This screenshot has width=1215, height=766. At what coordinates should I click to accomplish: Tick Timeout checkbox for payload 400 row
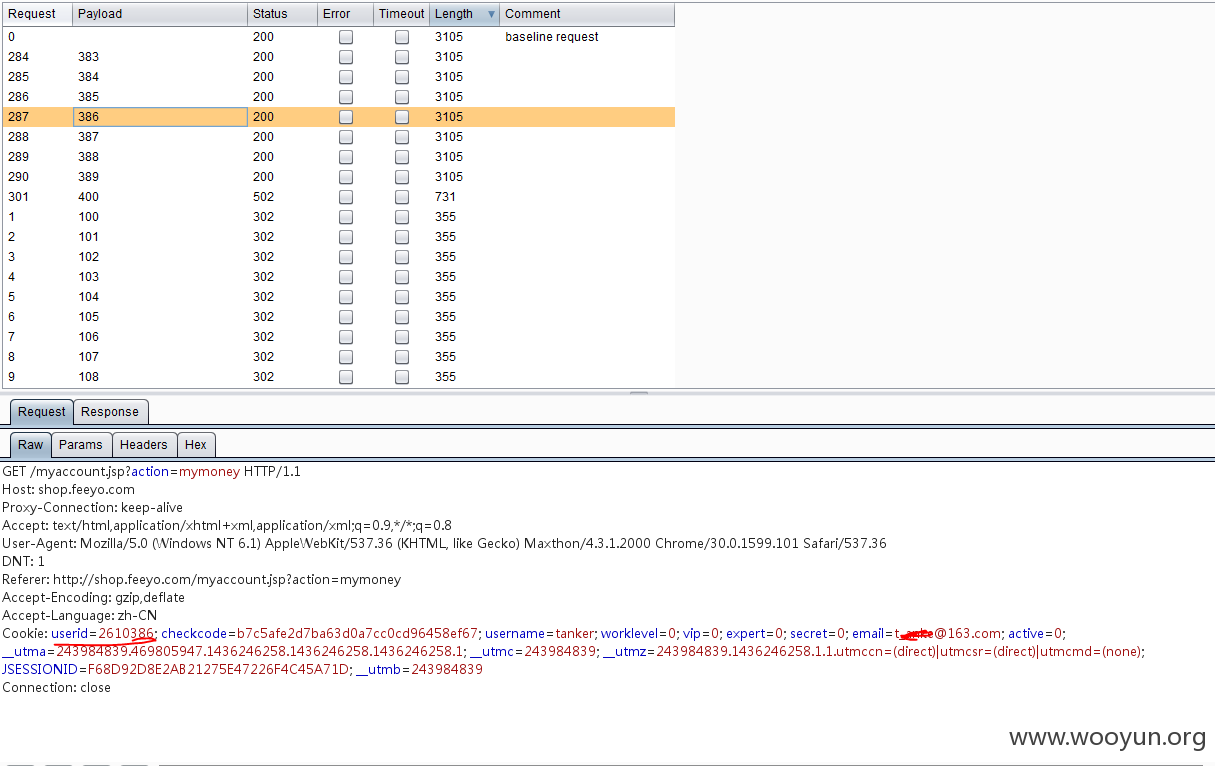point(402,197)
